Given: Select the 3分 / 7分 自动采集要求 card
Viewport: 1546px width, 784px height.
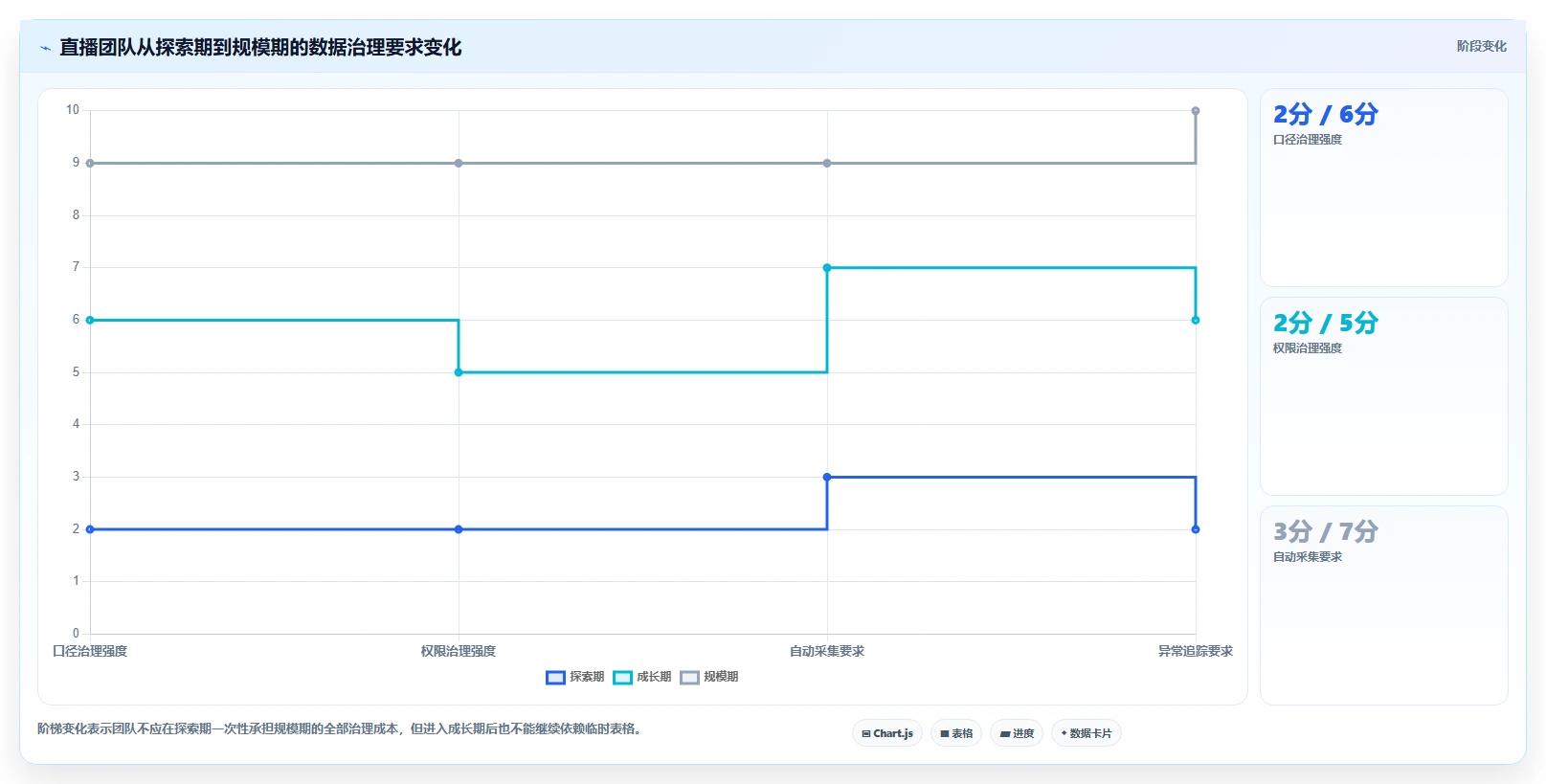Looking at the screenshot, I should (x=1384, y=605).
